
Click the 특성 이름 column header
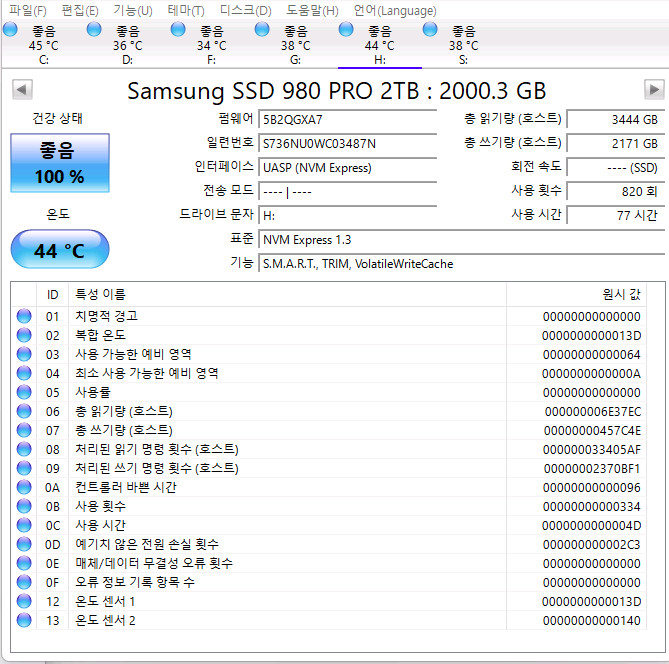pyautogui.click(x=287, y=294)
